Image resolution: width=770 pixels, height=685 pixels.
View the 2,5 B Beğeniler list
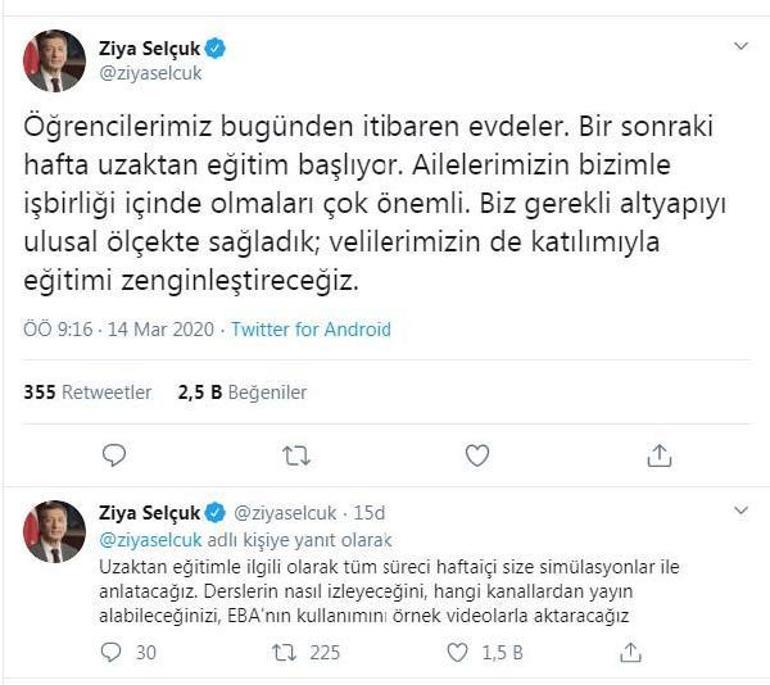[242, 393]
